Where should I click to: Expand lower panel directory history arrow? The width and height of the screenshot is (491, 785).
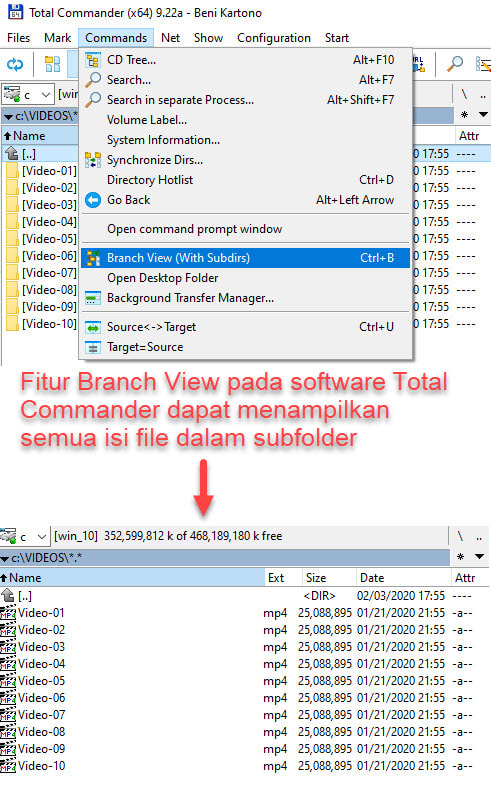[479, 557]
